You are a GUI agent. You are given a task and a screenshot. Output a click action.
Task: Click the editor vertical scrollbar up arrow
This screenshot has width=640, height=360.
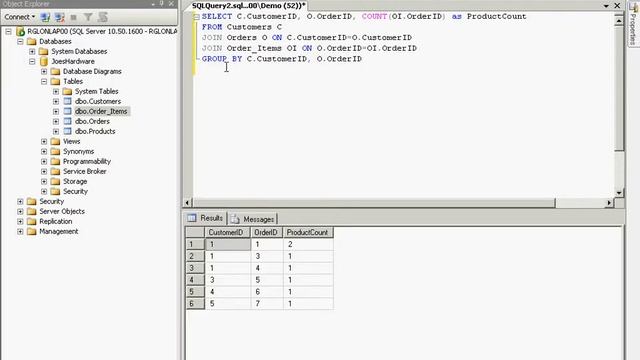[x=619, y=20]
